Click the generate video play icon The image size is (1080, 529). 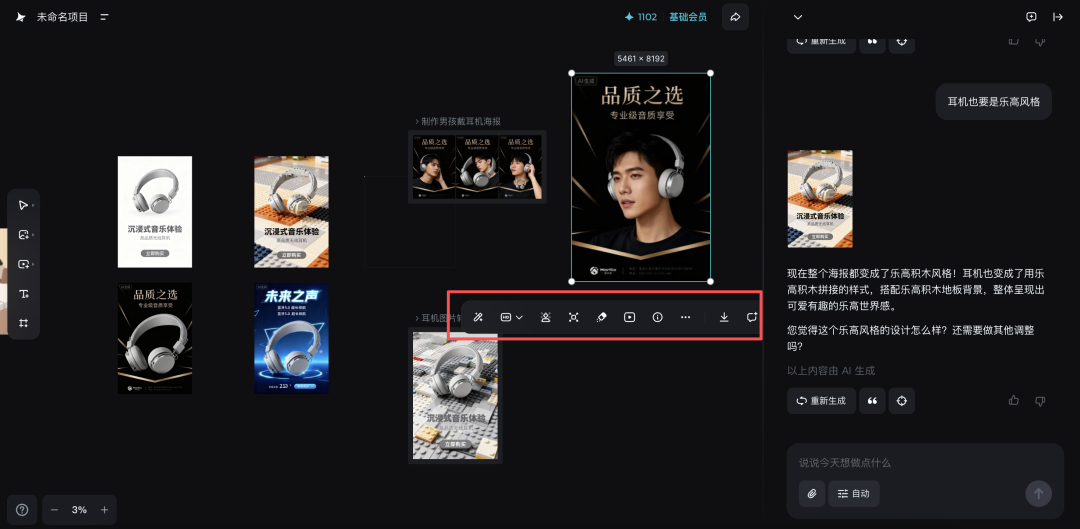(630, 318)
